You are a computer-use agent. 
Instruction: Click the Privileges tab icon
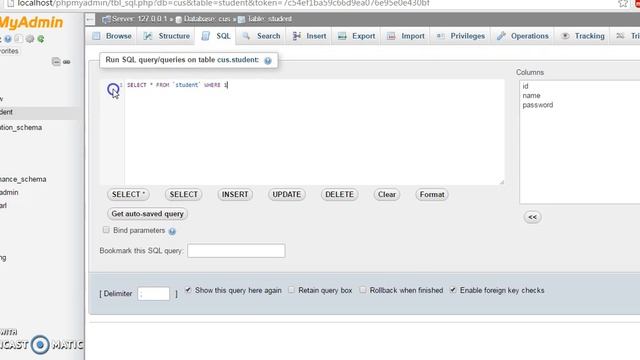pos(440,36)
